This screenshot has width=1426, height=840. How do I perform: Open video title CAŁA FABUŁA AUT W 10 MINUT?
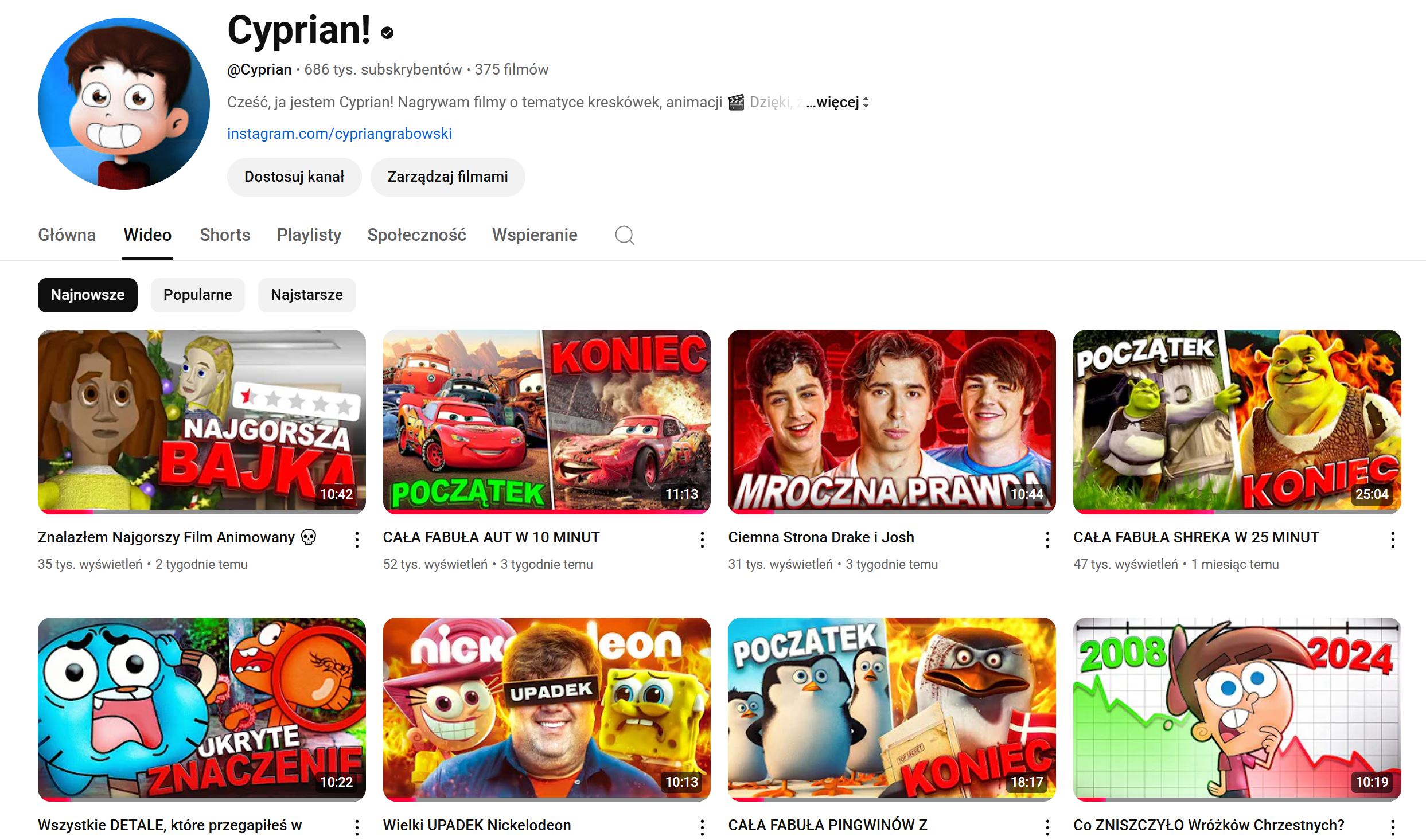(491, 537)
